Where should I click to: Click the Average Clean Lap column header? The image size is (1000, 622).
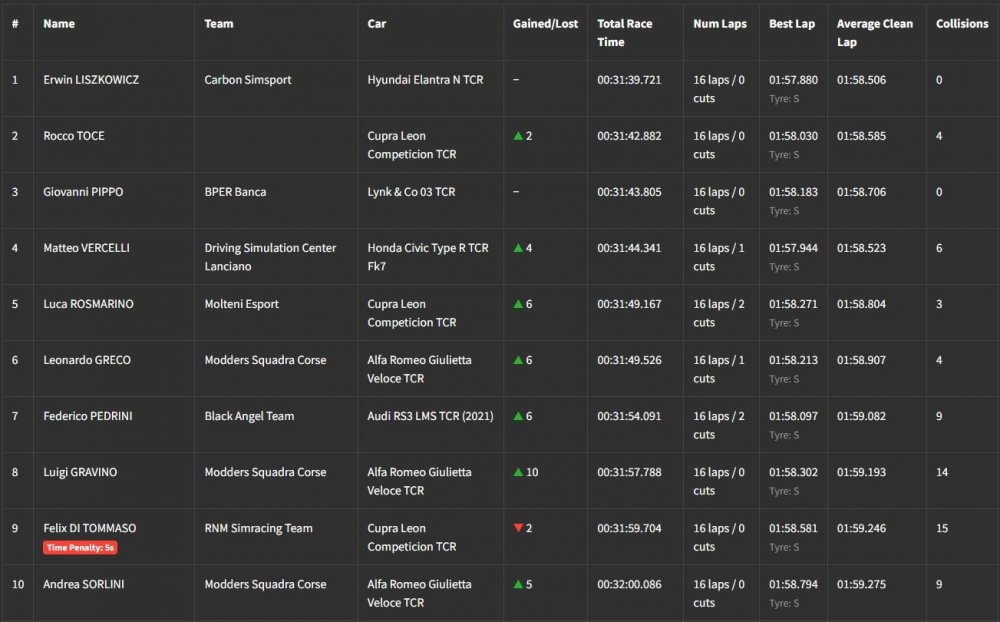874,33
